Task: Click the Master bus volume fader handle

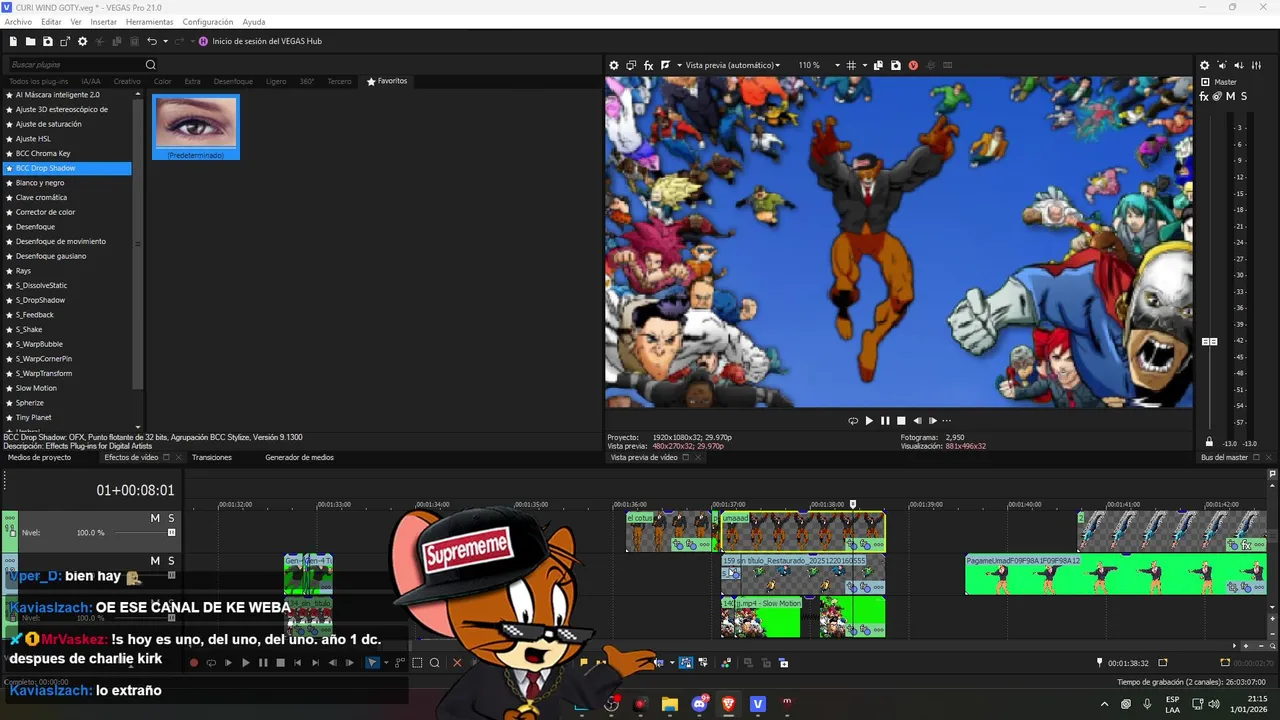Action: 1209,342
